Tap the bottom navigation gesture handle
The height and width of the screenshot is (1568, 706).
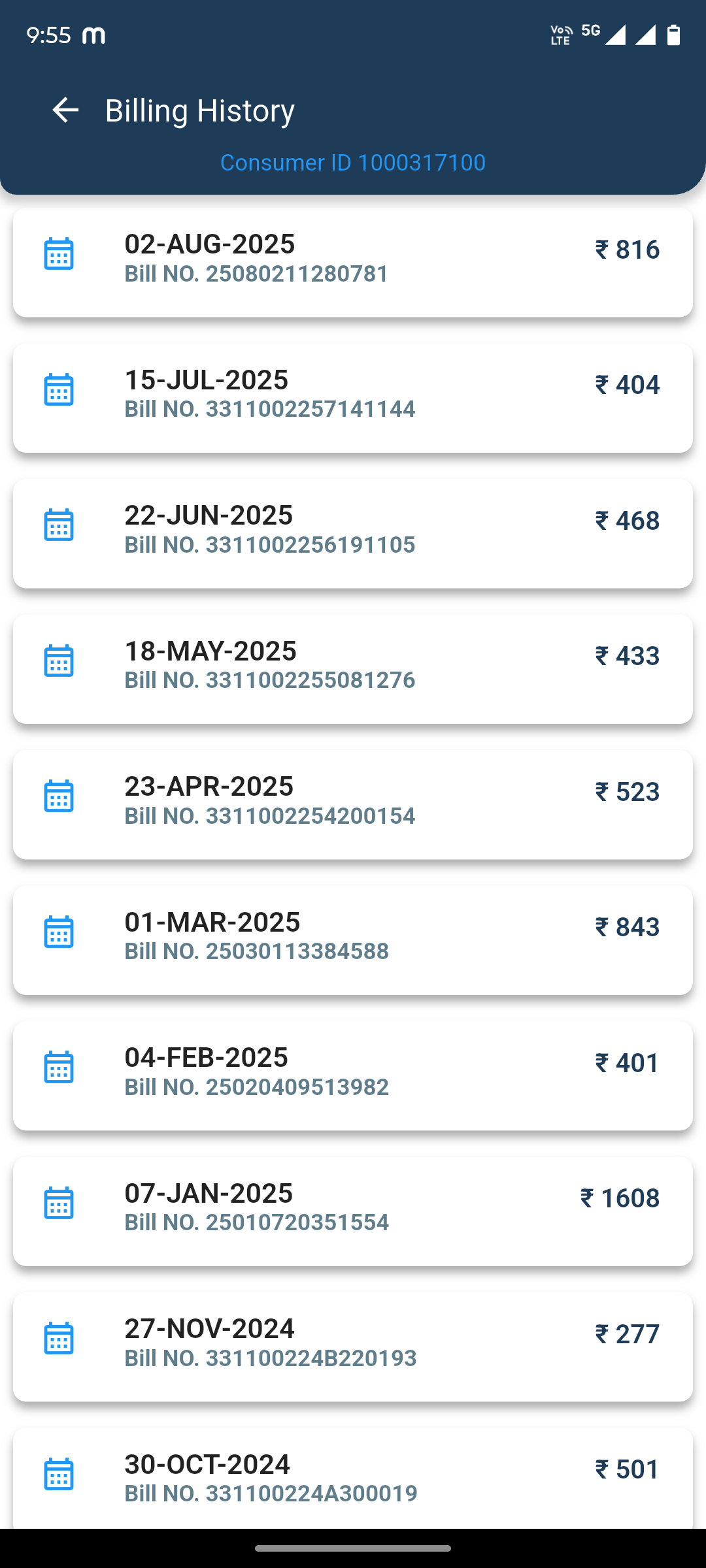coord(353,1548)
